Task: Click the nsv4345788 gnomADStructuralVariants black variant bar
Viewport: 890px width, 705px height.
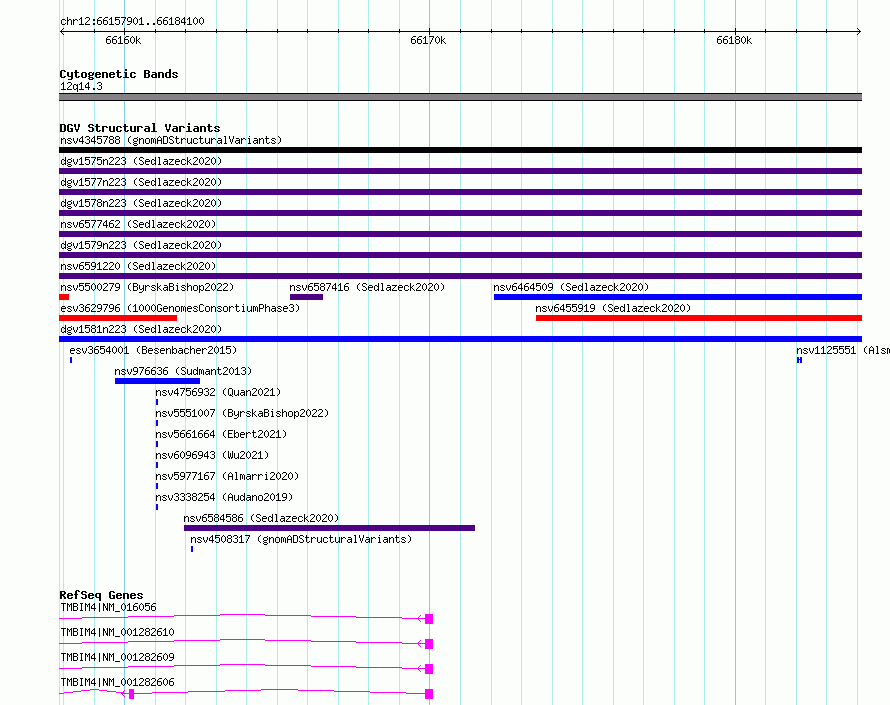Action: click(x=460, y=150)
